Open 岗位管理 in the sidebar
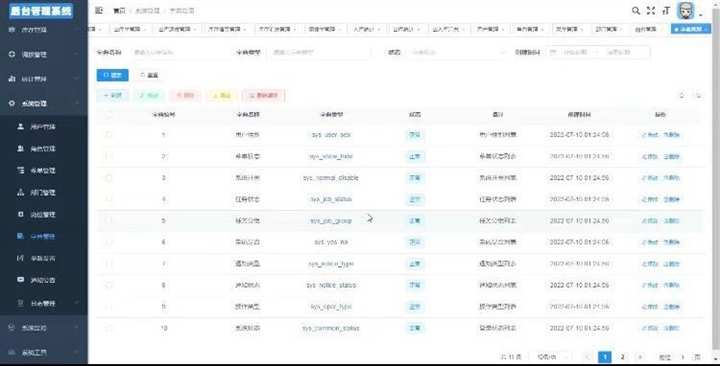 coord(44,214)
